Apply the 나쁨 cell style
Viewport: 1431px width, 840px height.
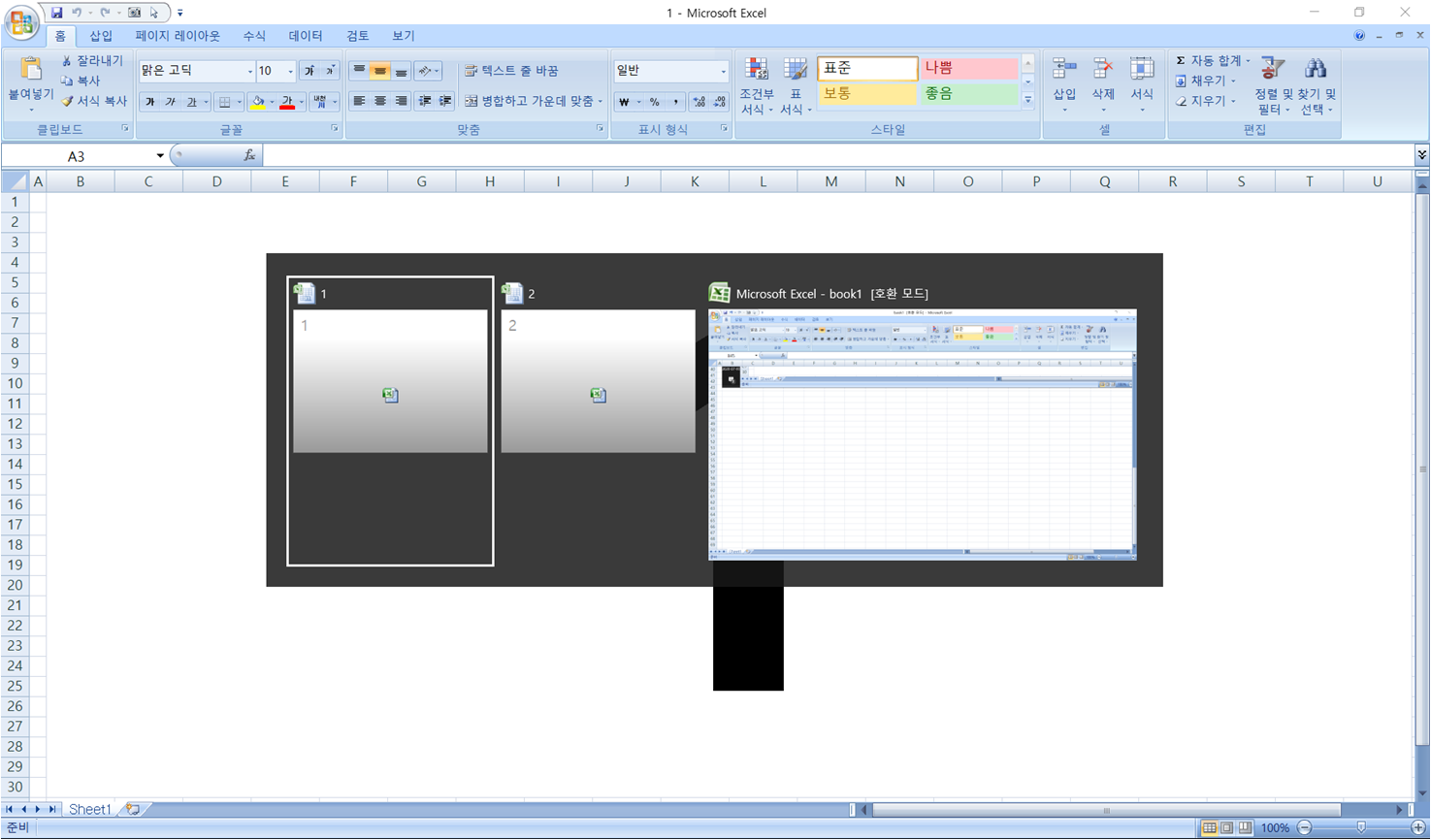pyautogui.click(x=968, y=69)
